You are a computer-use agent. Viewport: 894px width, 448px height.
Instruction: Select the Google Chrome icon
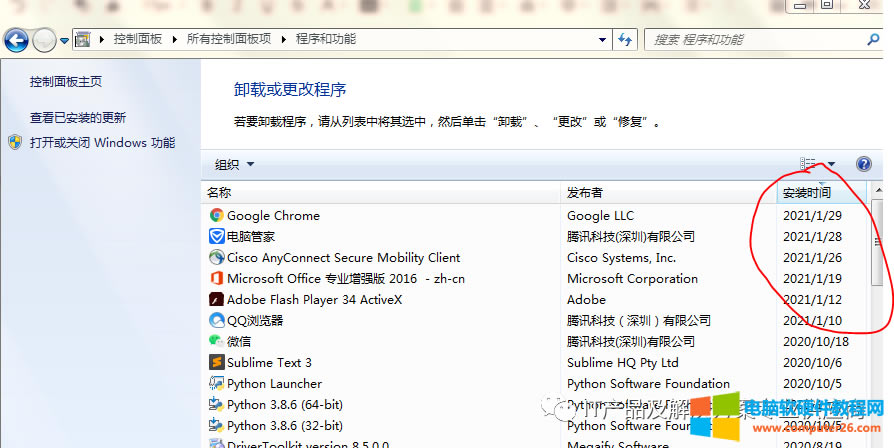pos(216,215)
